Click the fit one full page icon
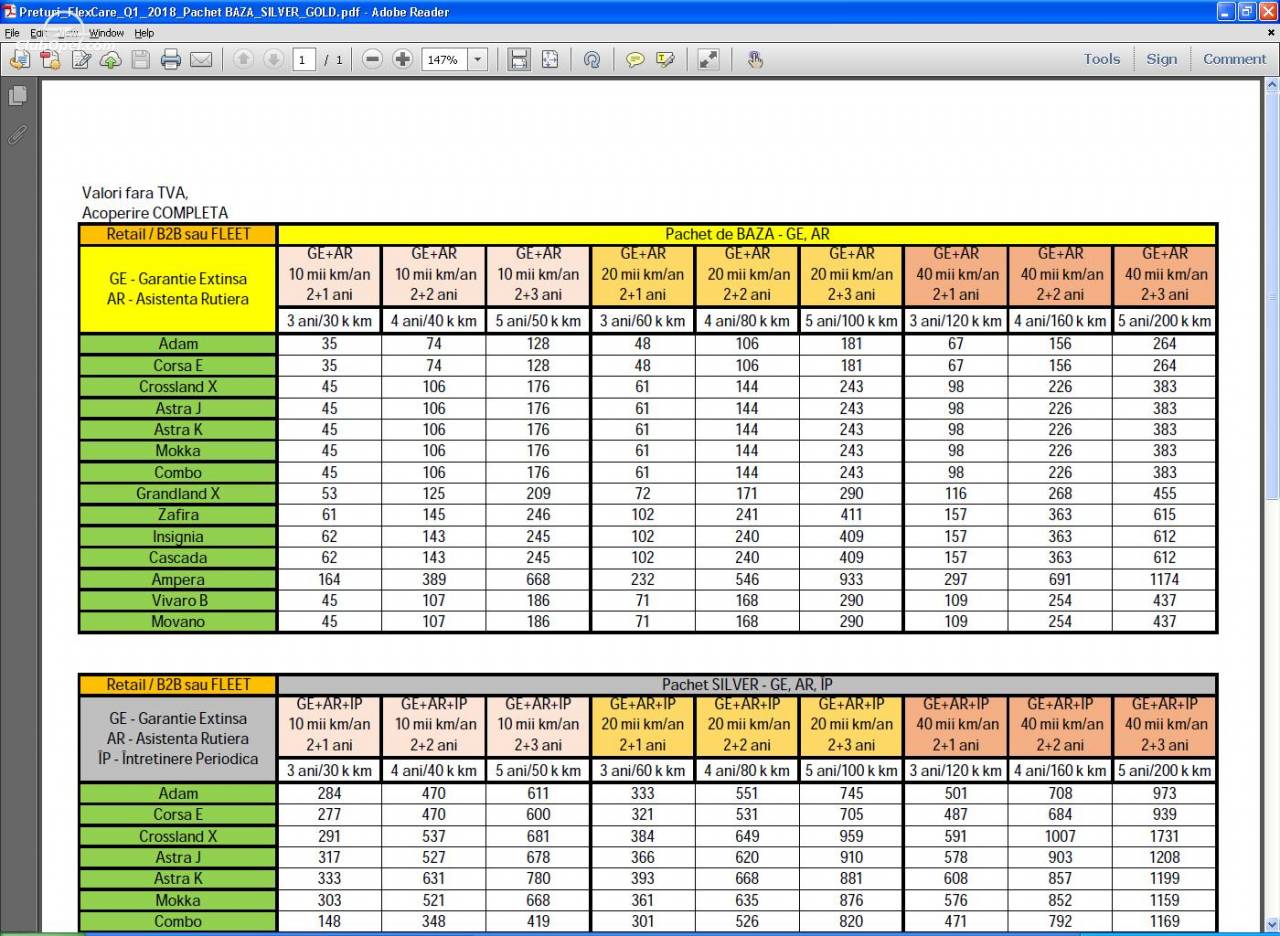This screenshot has height=936, width=1280. pos(550,60)
